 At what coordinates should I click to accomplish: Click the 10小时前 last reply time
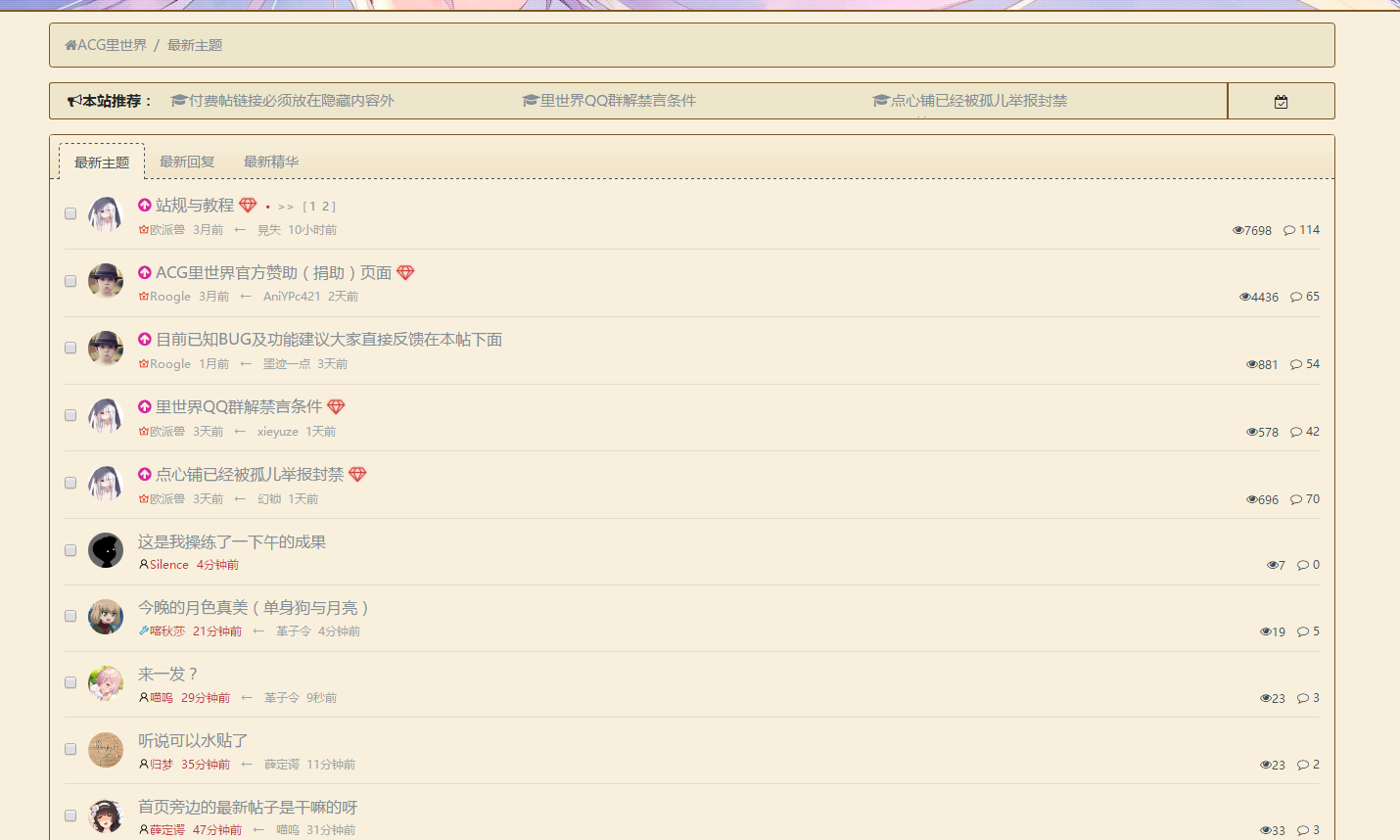point(312,230)
